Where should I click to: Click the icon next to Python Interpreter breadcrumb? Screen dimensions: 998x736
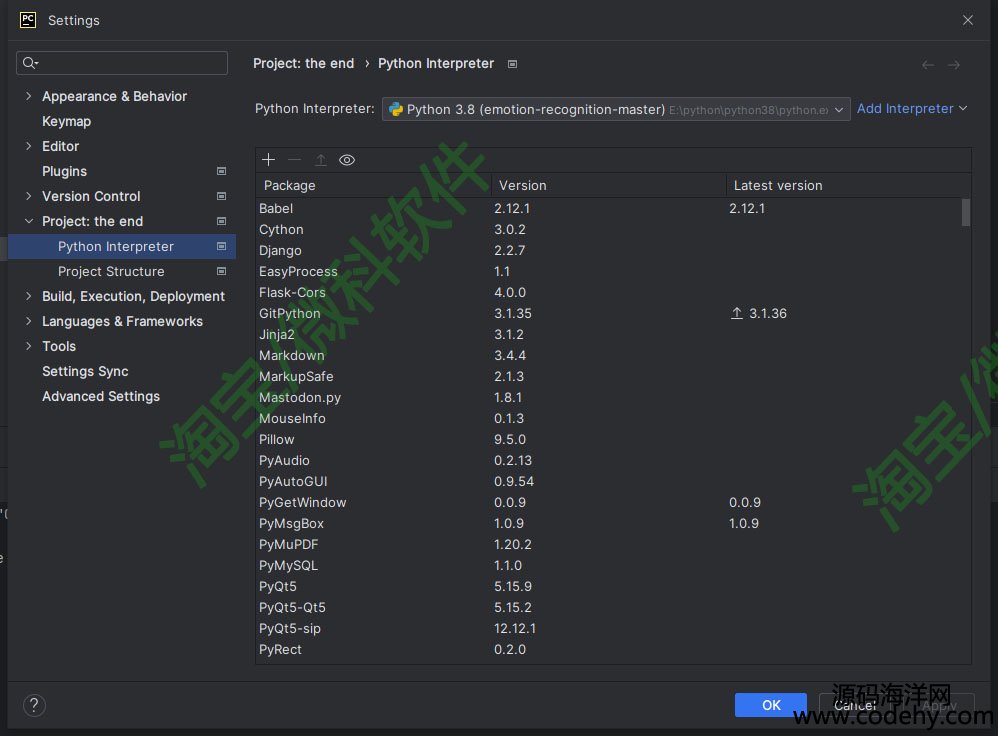(512, 64)
